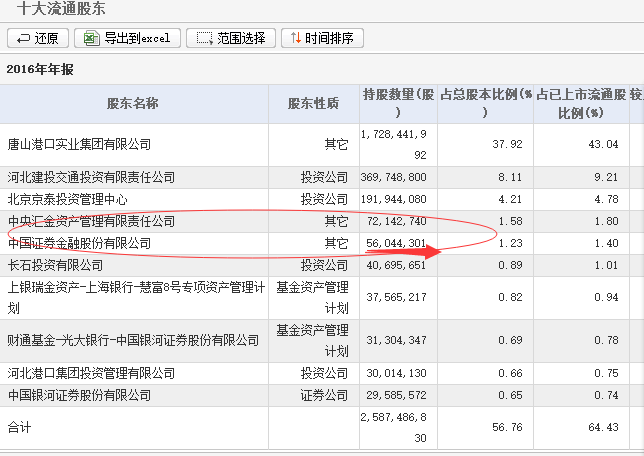This screenshot has width=644, height=456.
Task: Click the 0.69 percentage cell
Action: click(x=511, y=341)
